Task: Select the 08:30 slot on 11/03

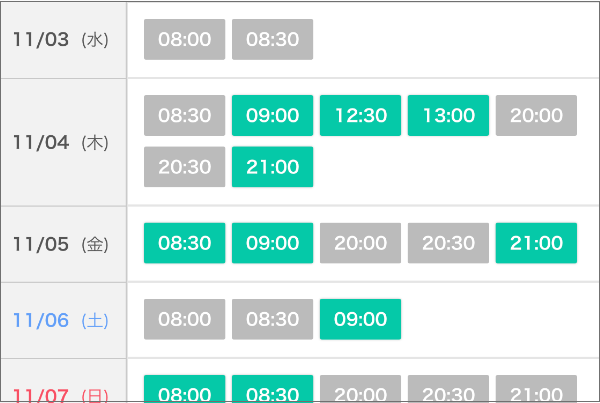Action: point(272,40)
